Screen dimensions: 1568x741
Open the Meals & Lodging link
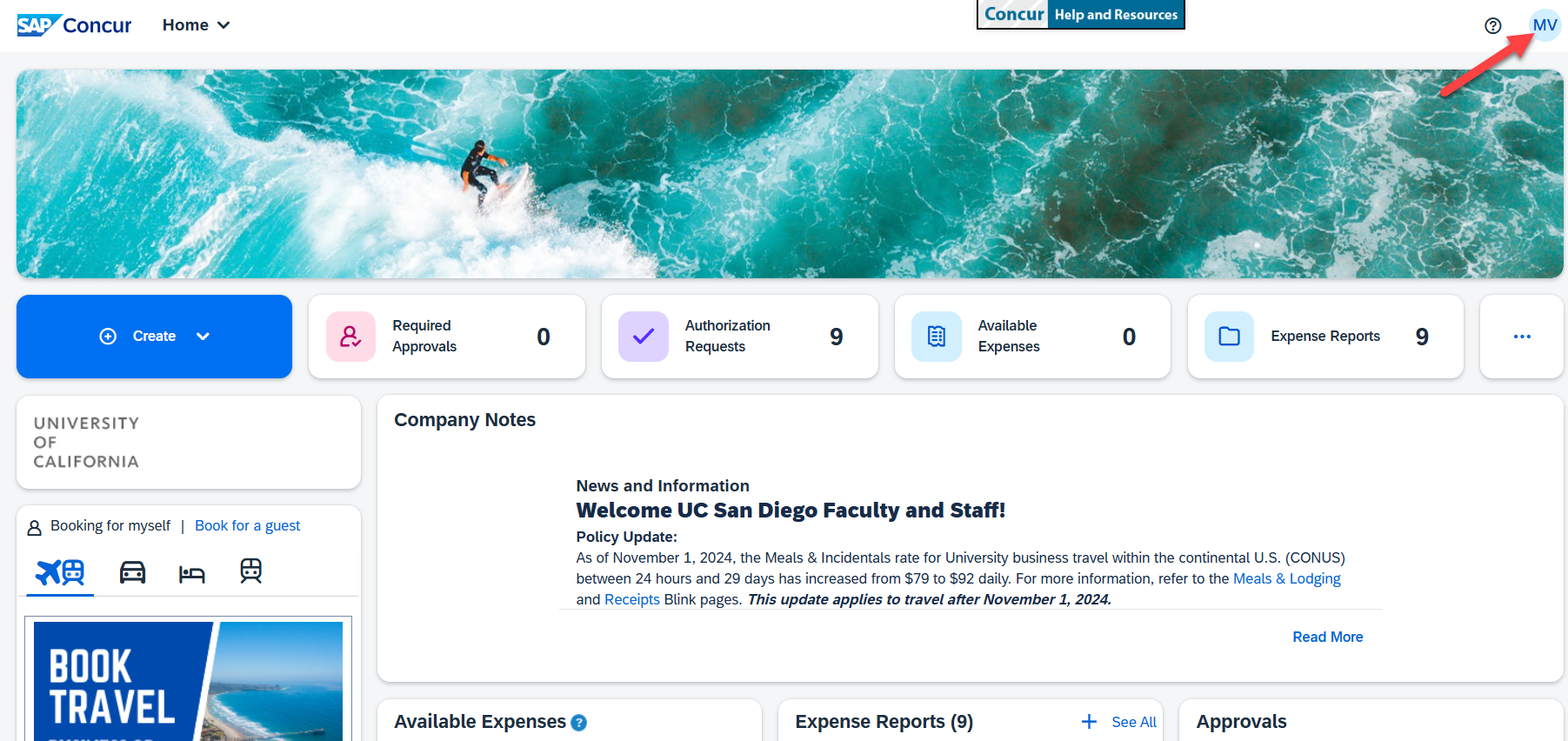click(1286, 578)
